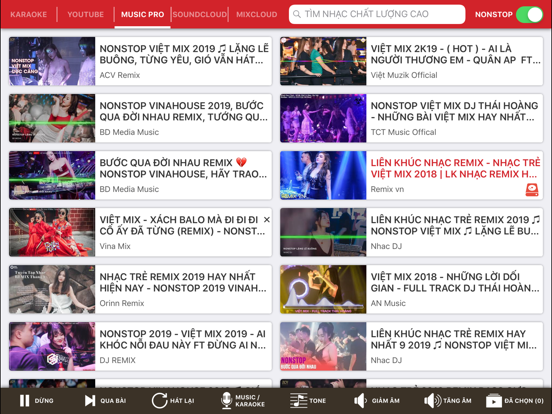This screenshot has height=414, width=552.
Task: Open thumbnail of Nhạc Trẻ Remix 2019 Orinn Remix
Action: [52, 289]
